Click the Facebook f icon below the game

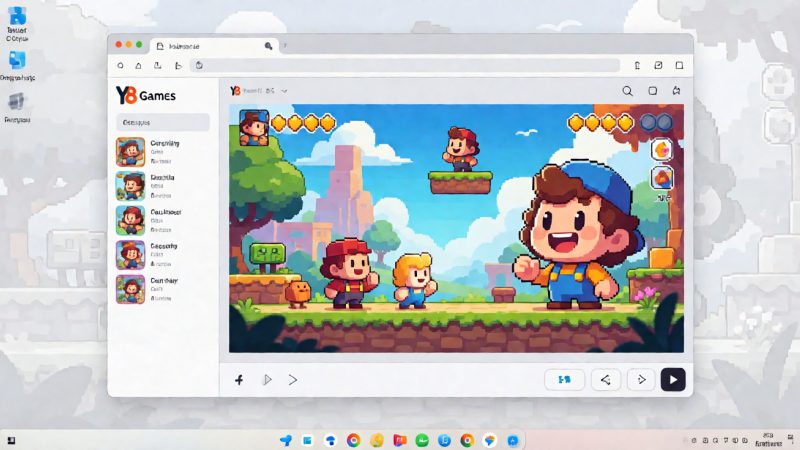[239, 380]
